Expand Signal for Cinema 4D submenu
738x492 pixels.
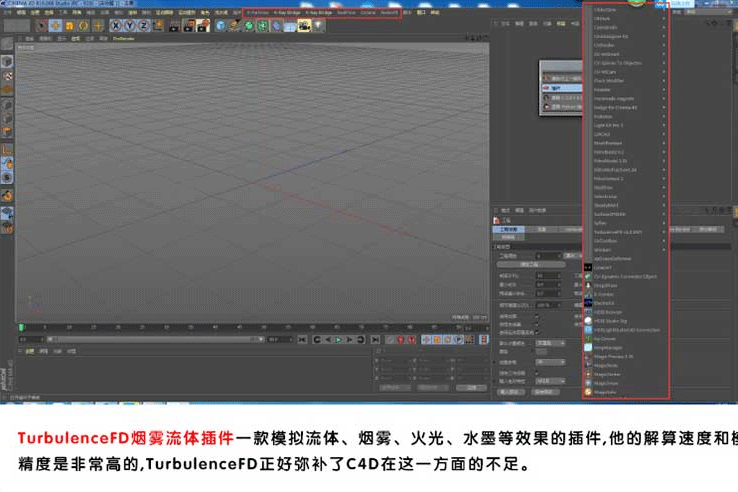click(627, 108)
